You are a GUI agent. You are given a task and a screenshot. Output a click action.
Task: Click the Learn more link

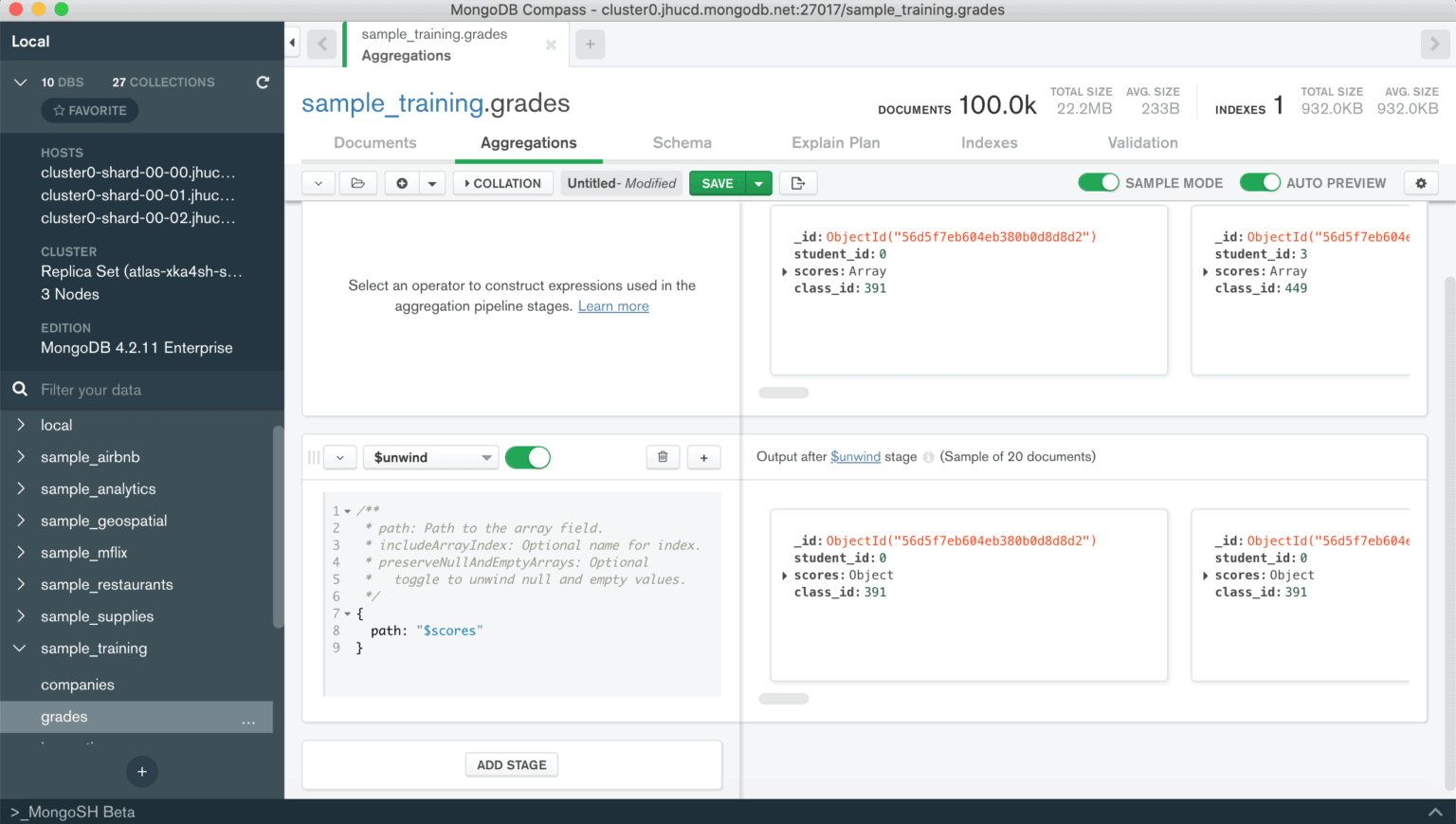click(612, 305)
